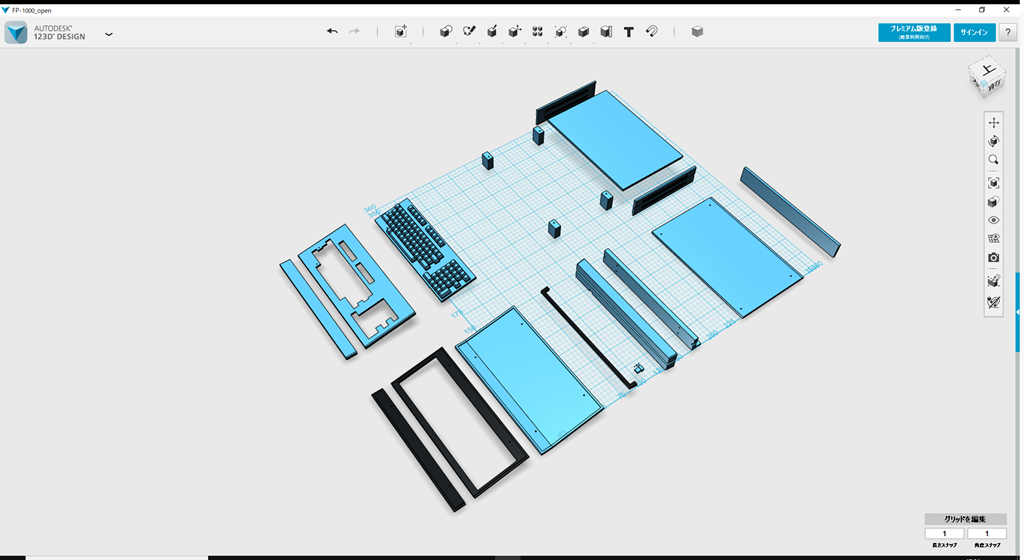
Task: Select the Sketch tool with pencil icon
Action: pos(469,32)
